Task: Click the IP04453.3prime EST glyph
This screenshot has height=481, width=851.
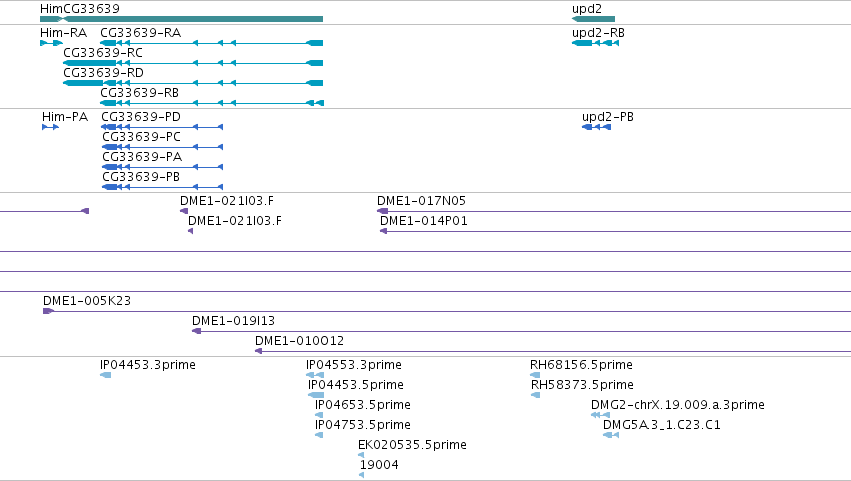Action: pos(106,375)
